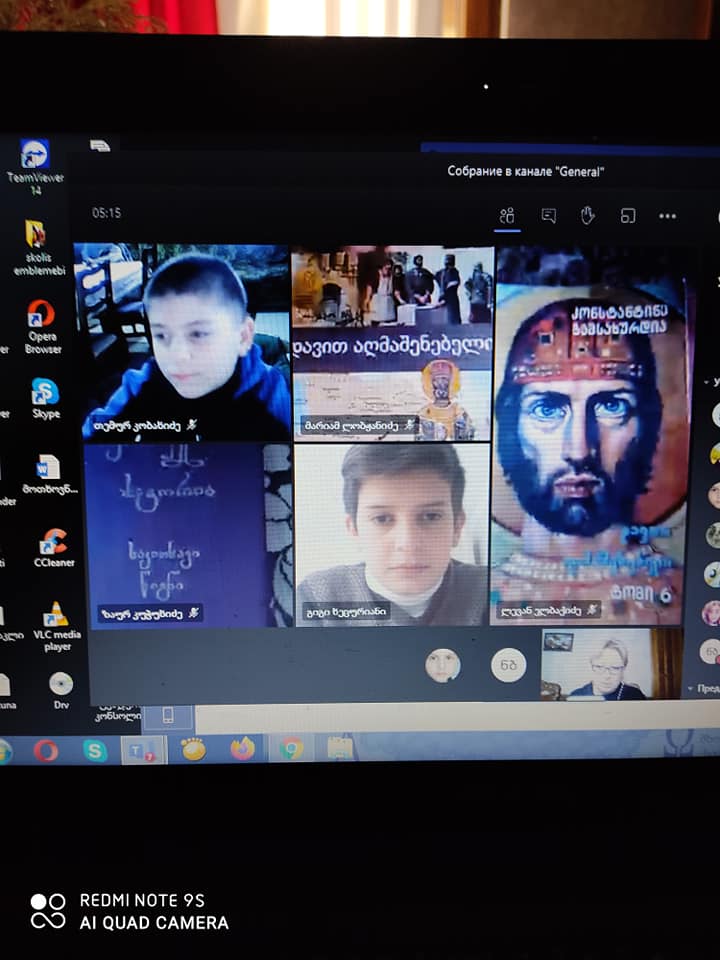
Task: Show the meeting participants panel icon
Action: pyautogui.click(x=507, y=216)
